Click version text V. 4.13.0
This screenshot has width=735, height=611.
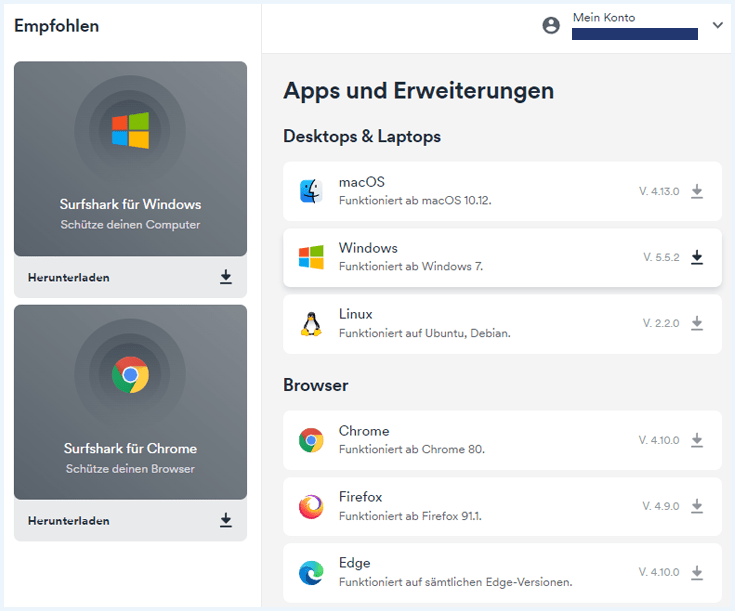659,191
